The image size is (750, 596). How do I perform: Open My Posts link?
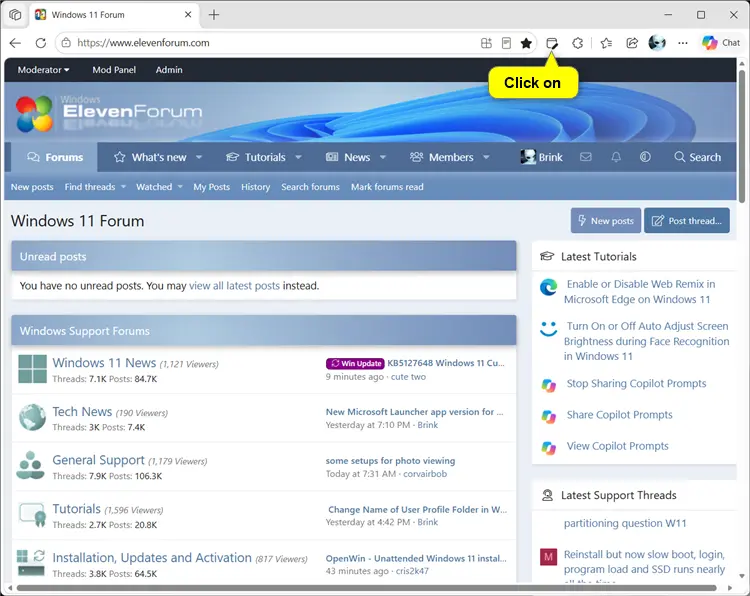coord(211,187)
